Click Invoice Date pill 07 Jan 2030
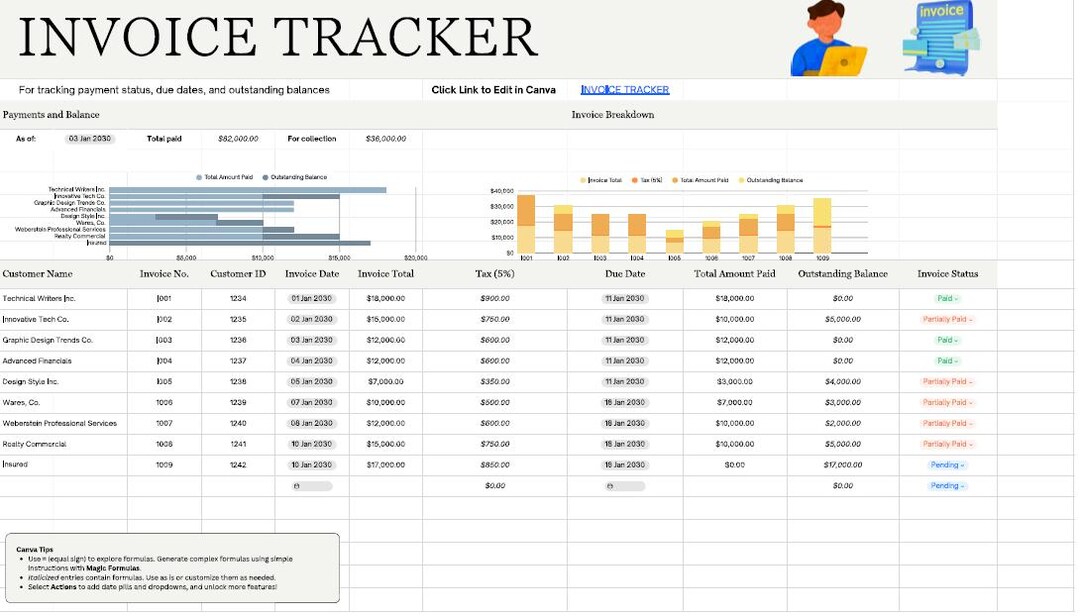Viewport: 1080px width, 616px height. (311, 402)
